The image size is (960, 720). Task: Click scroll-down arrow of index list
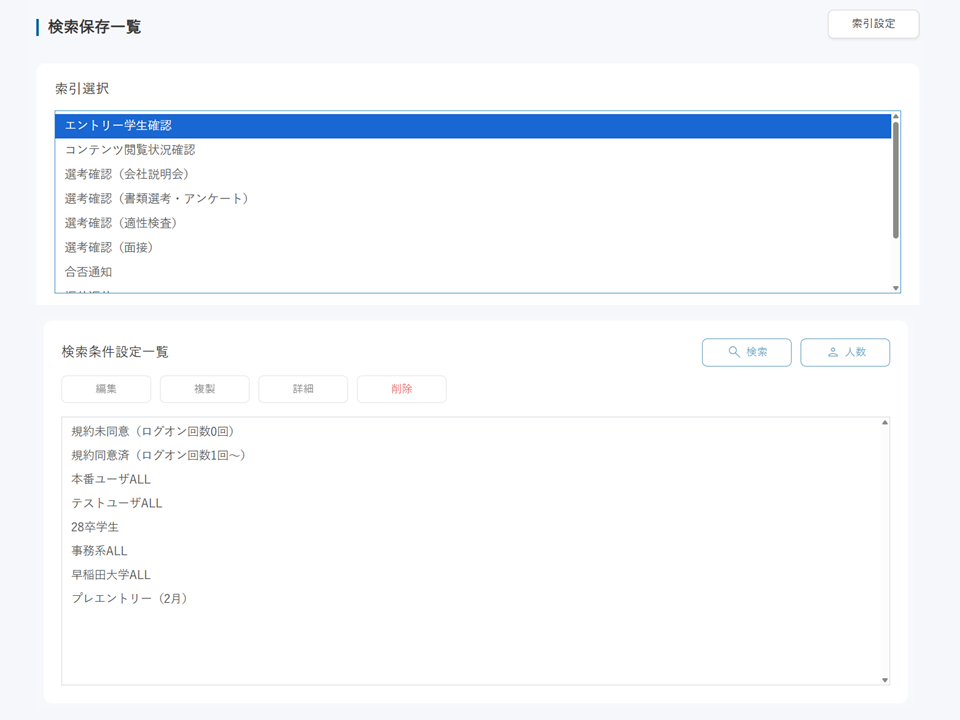895,288
